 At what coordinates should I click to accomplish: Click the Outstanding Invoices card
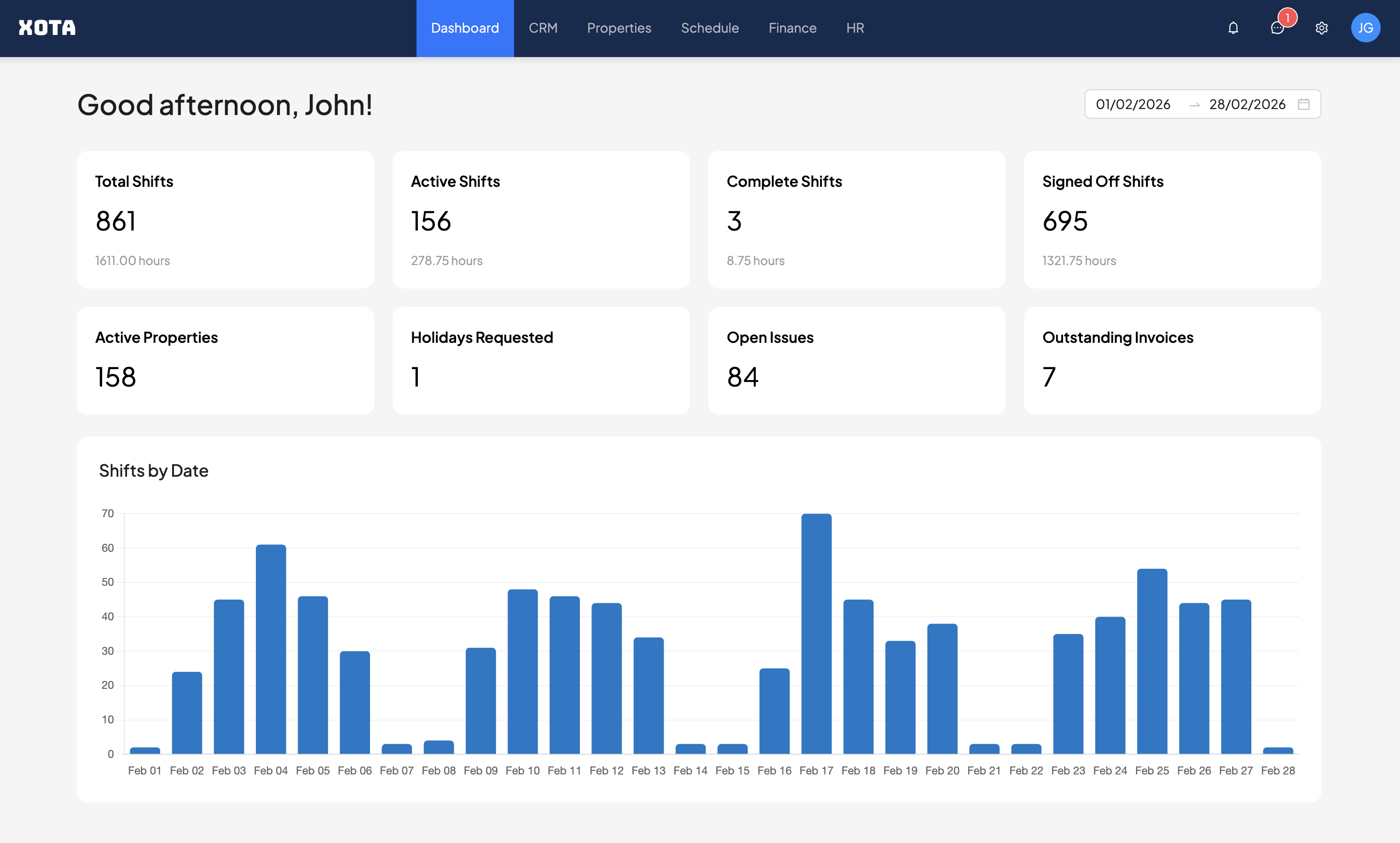pos(1172,360)
